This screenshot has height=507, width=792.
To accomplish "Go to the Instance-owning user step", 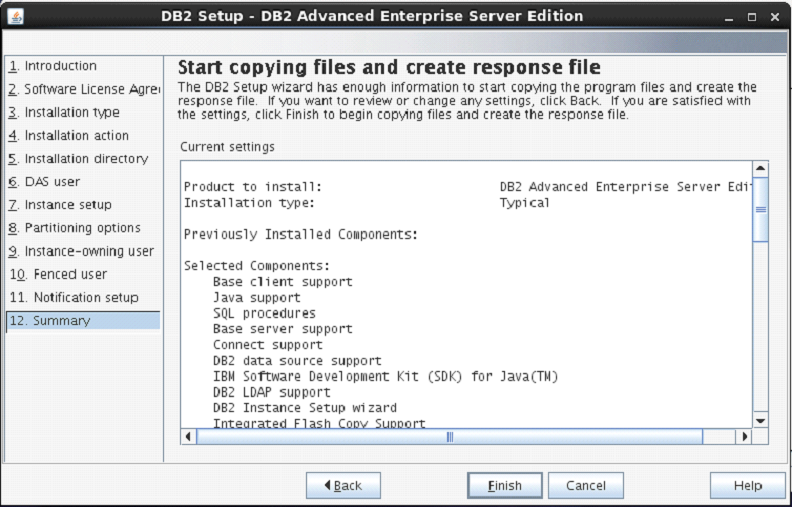I will coord(81,251).
